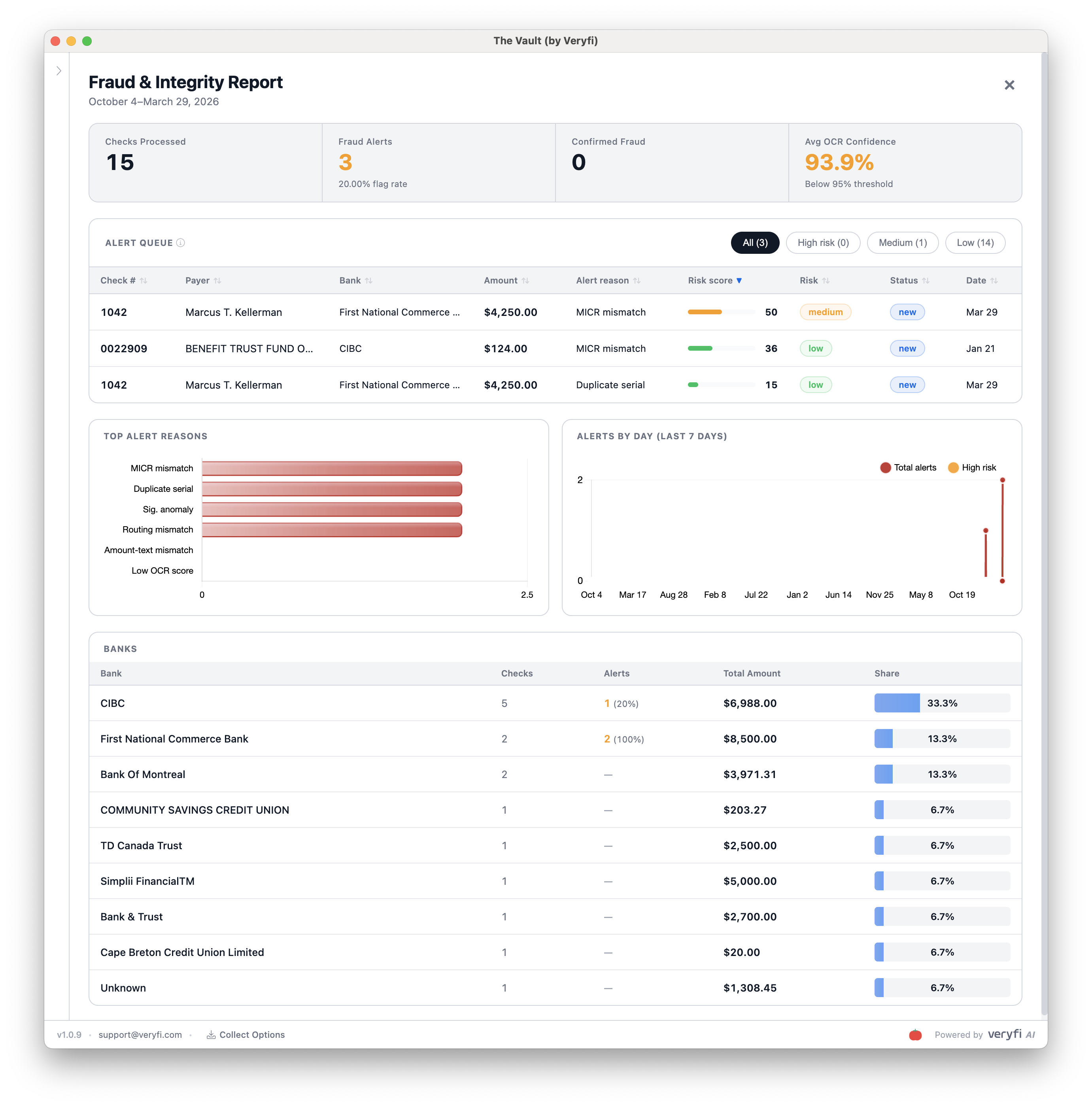Open the support@veryfi.com email link
The height and width of the screenshot is (1107, 1092).
[140, 1035]
